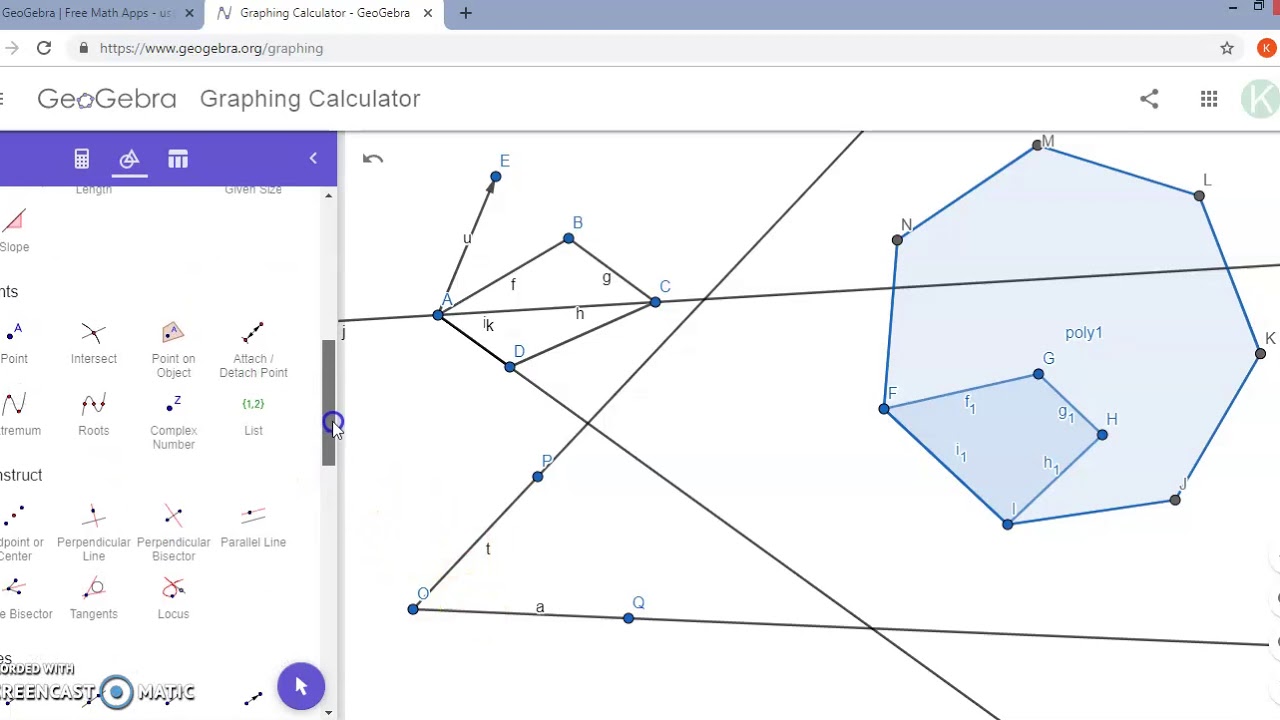1280x720 pixels.
Task: Select the Point tool
Action: point(14,342)
